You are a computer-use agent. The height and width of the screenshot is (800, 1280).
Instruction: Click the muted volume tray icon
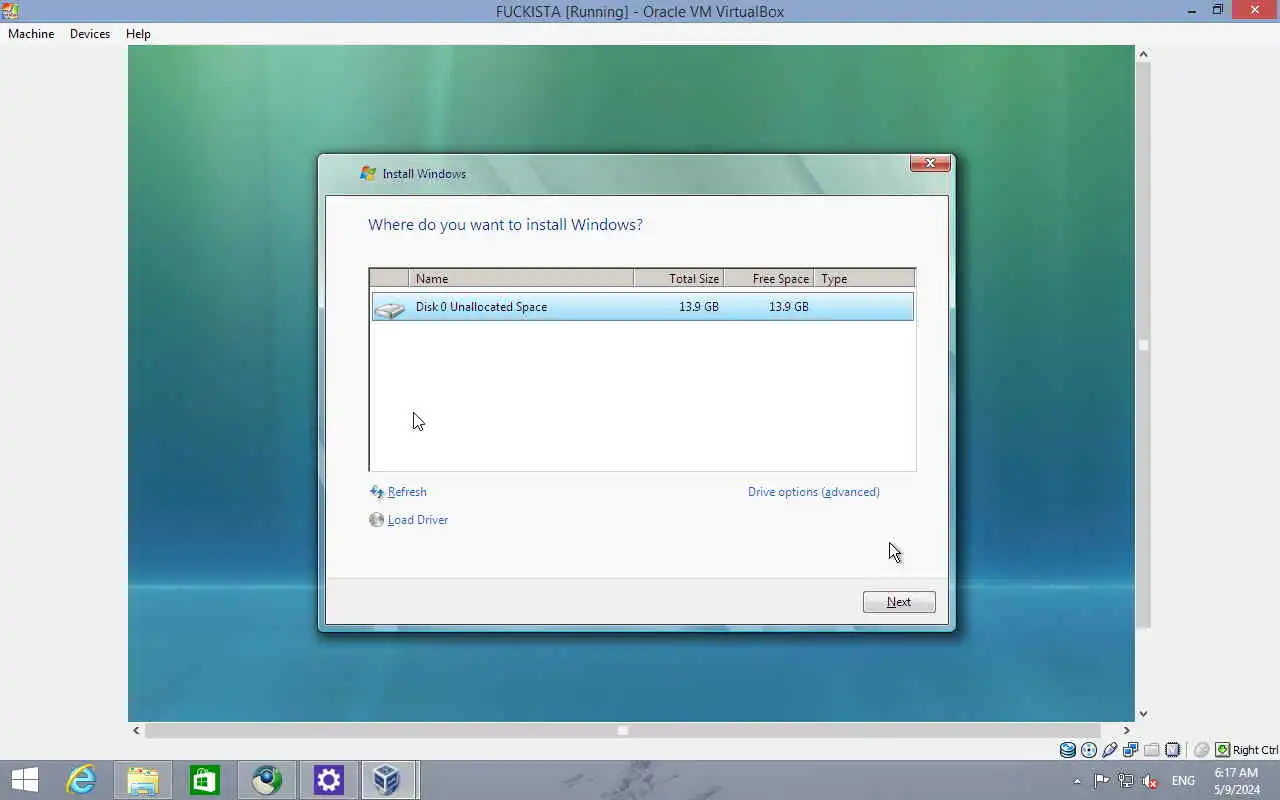pyautogui.click(x=1150, y=781)
